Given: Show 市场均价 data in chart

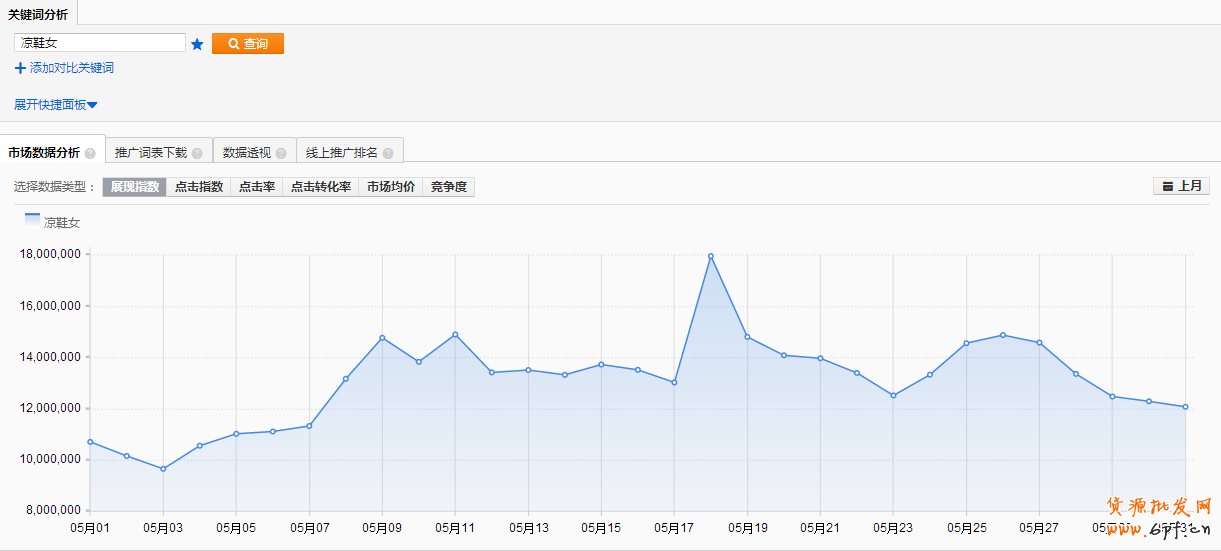Looking at the screenshot, I should (391, 187).
